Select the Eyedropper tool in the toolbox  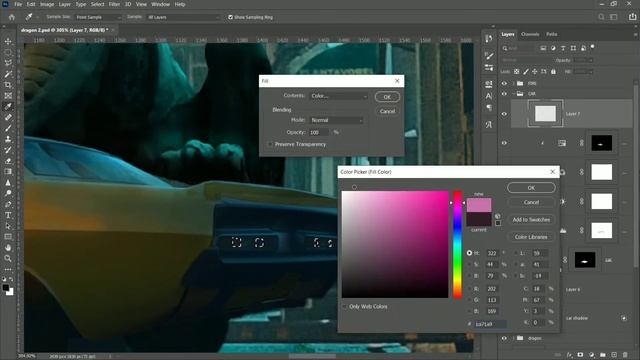8,107
